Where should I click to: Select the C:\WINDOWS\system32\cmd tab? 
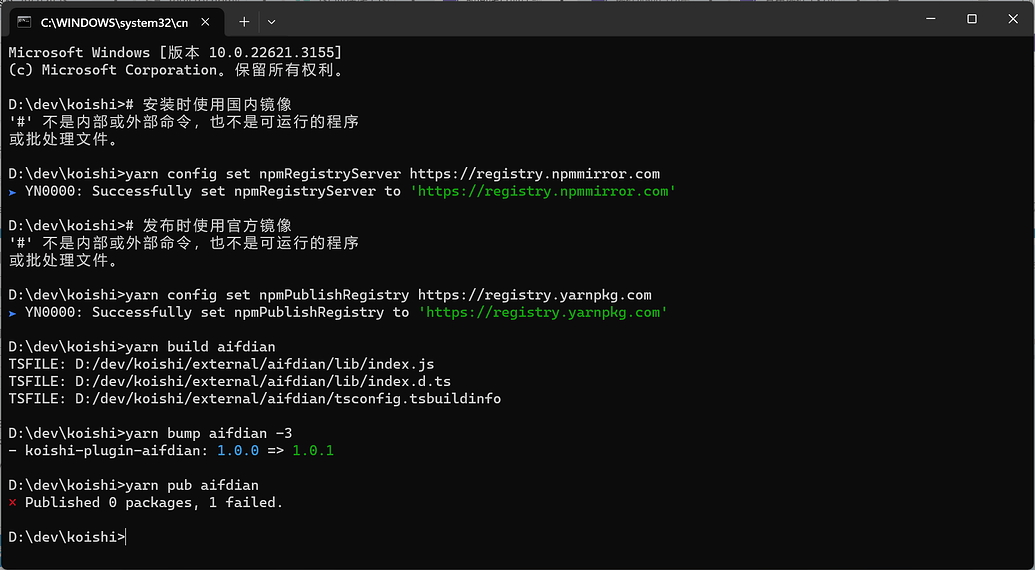click(110, 20)
